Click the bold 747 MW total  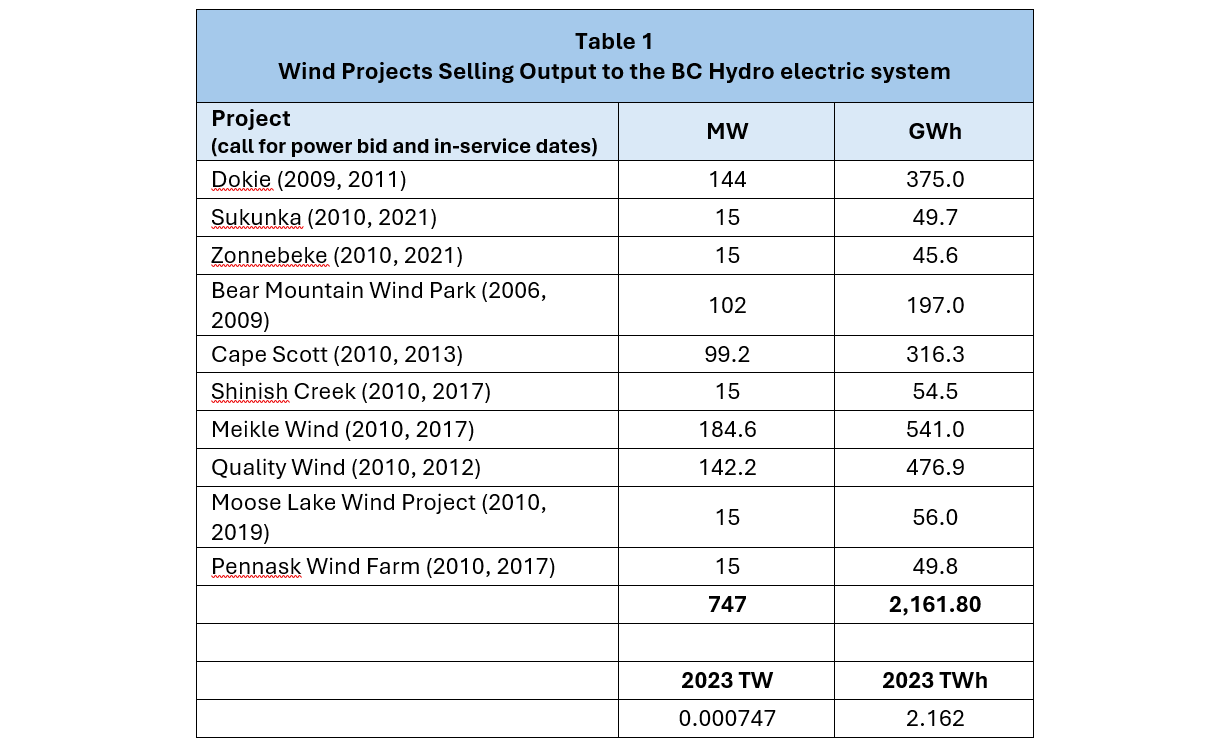(727, 605)
